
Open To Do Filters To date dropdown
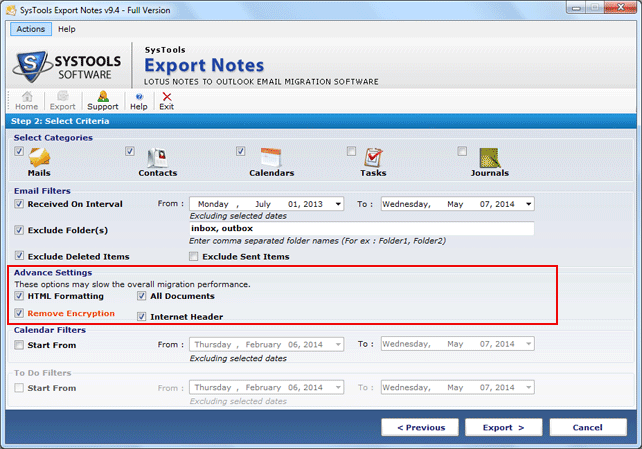click(529, 387)
